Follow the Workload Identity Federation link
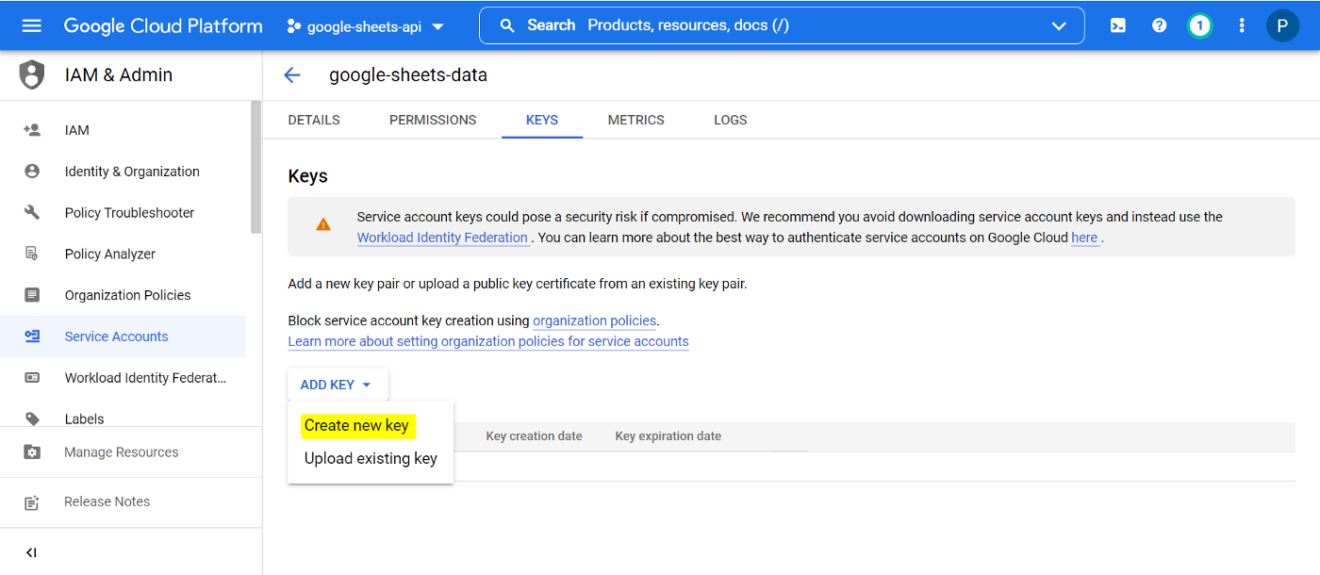This screenshot has width=1320, height=575. 443,238
